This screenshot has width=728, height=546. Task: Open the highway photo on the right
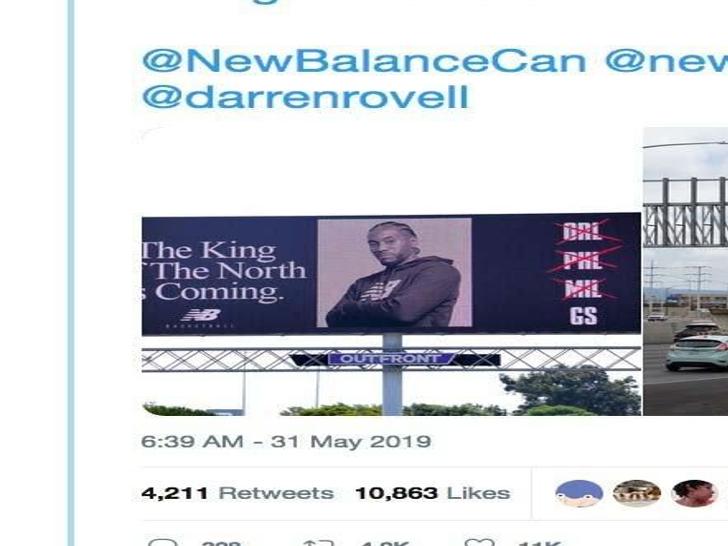coord(686,271)
